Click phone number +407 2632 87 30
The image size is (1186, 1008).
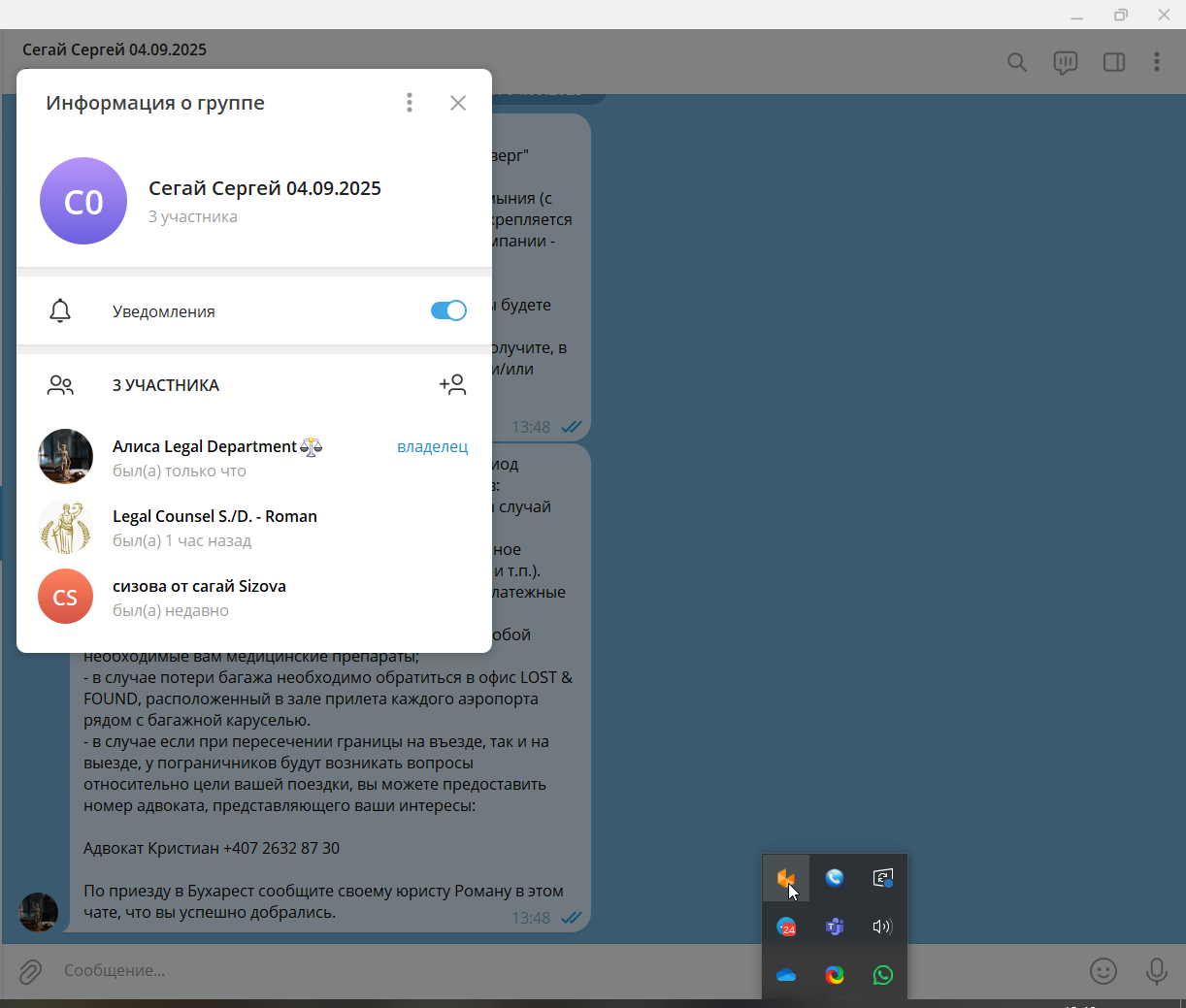pyautogui.click(x=281, y=848)
